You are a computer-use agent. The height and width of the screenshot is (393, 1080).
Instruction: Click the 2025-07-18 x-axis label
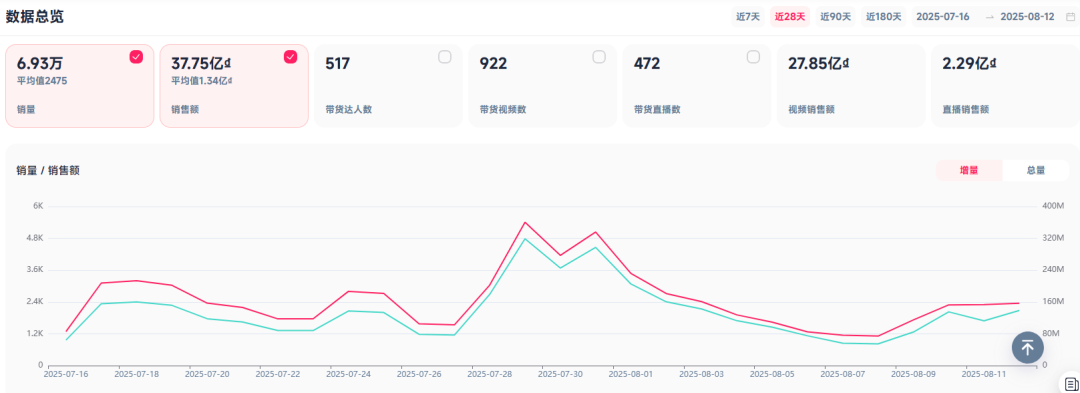137,374
